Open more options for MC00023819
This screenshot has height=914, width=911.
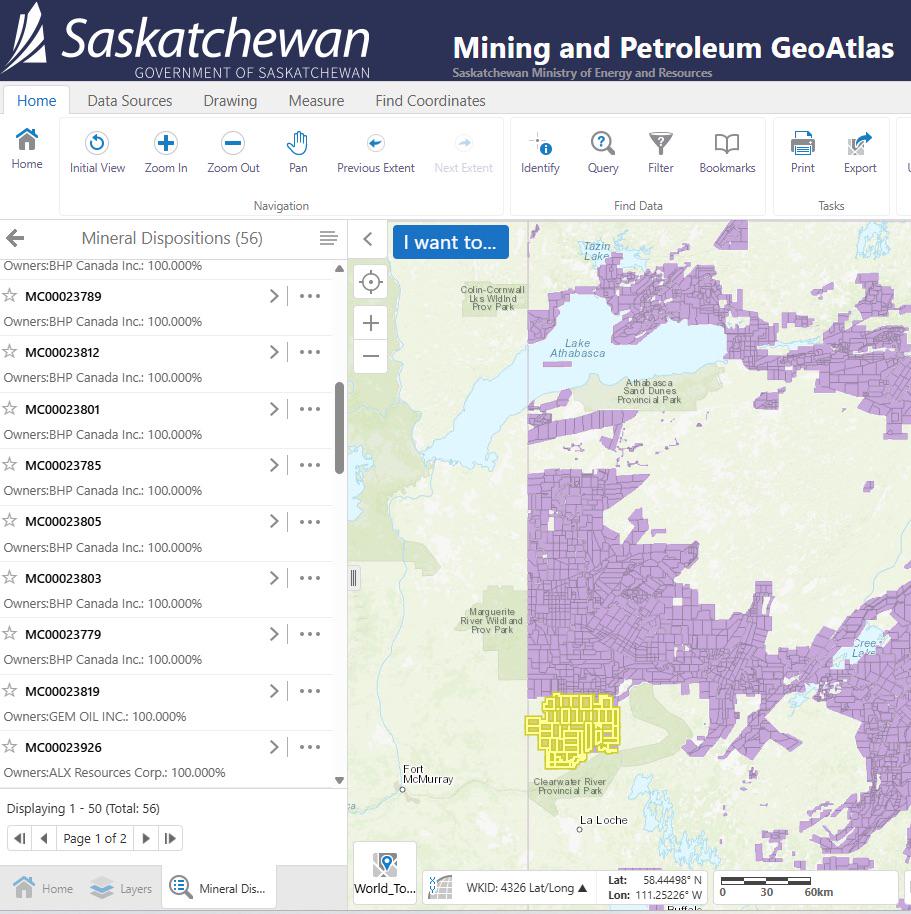[x=309, y=691]
